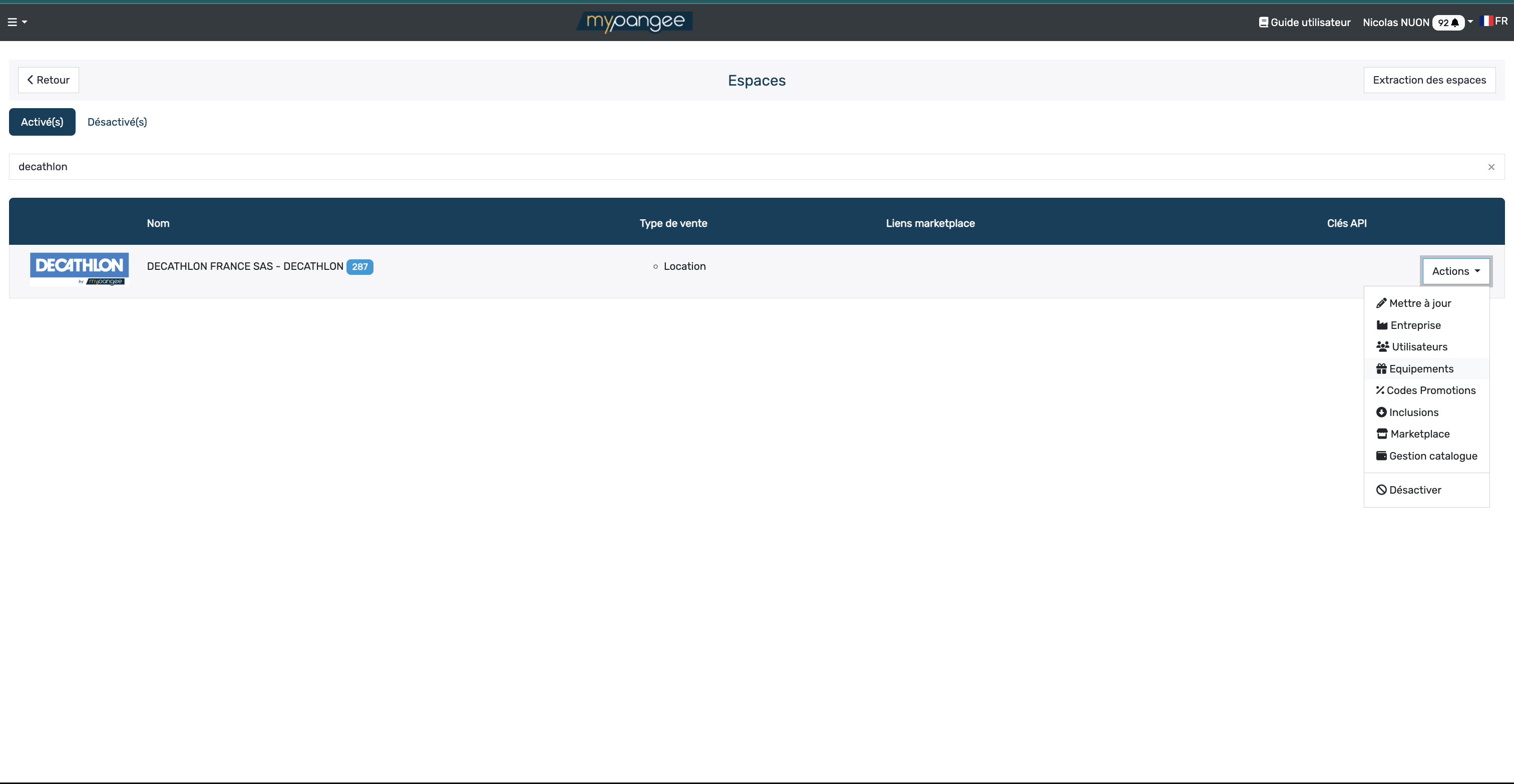Image resolution: width=1514 pixels, height=784 pixels.
Task: Click the users group icon for Utilisateurs
Action: pyautogui.click(x=1382, y=347)
